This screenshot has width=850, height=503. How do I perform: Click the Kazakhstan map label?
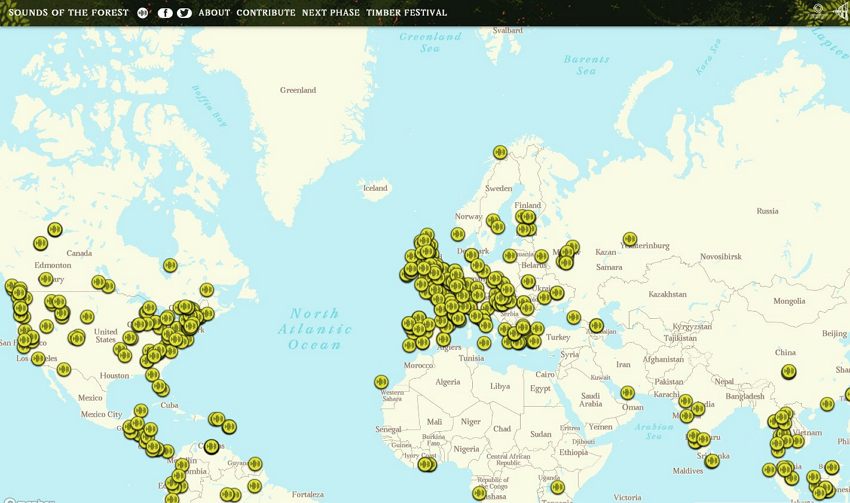click(667, 294)
